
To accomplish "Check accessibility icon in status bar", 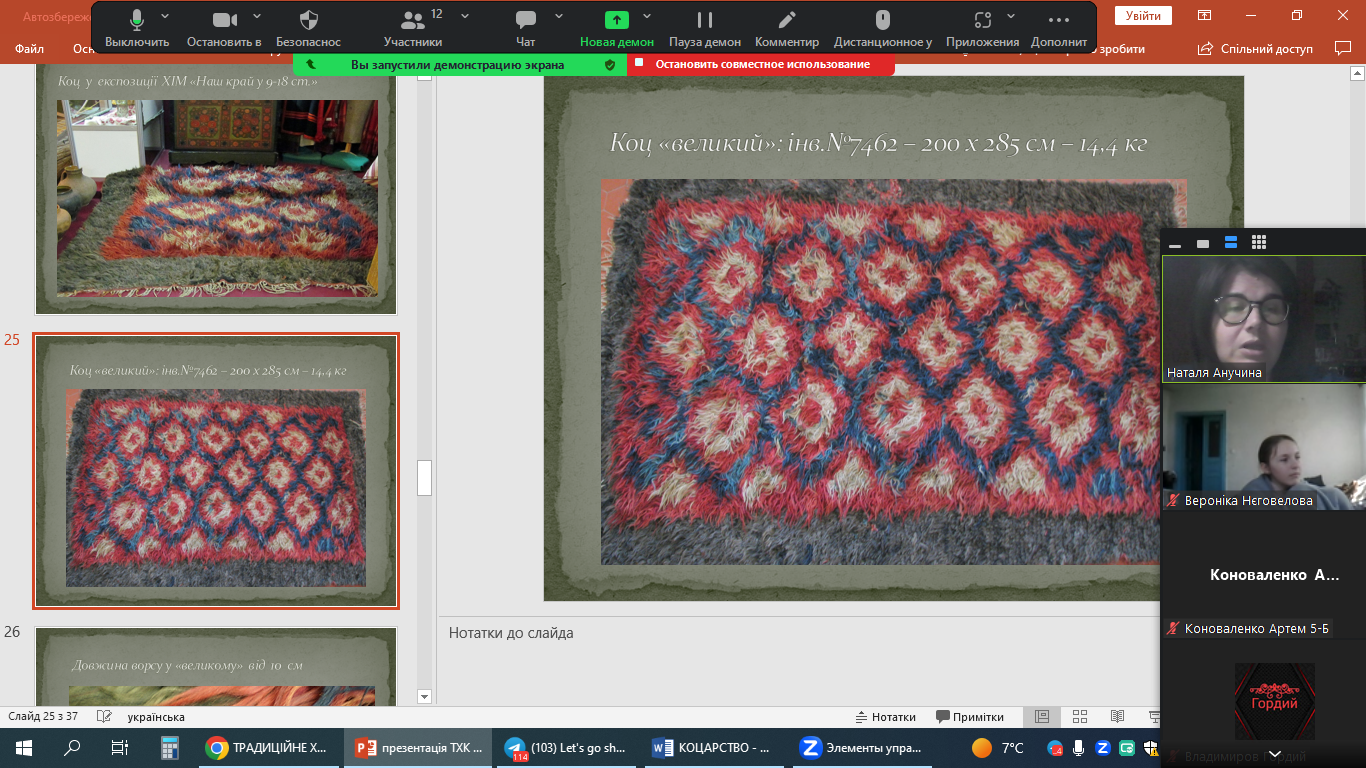I will (103, 717).
